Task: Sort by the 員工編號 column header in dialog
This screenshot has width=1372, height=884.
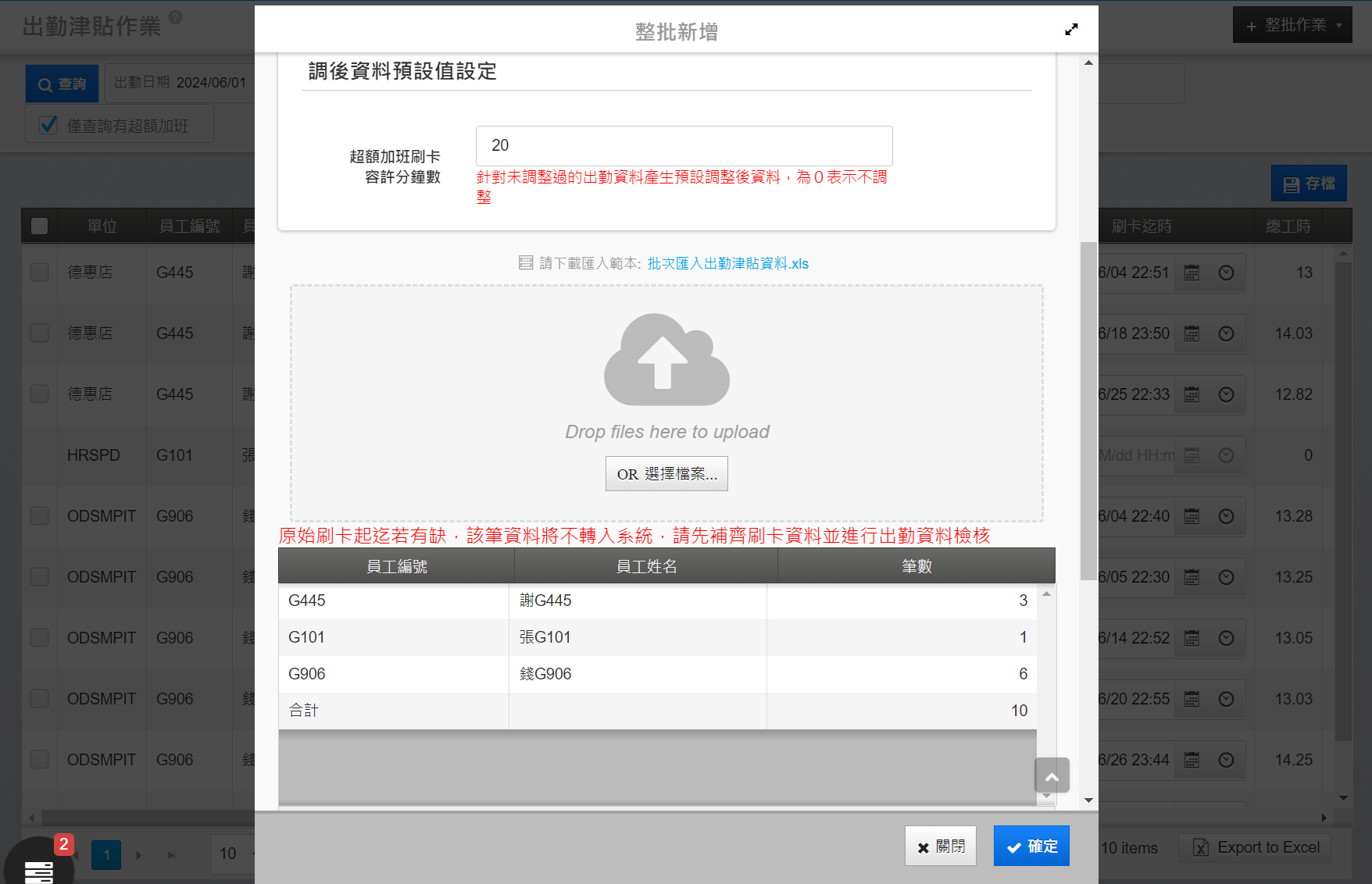Action: pyautogui.click(x=396, y=566)
